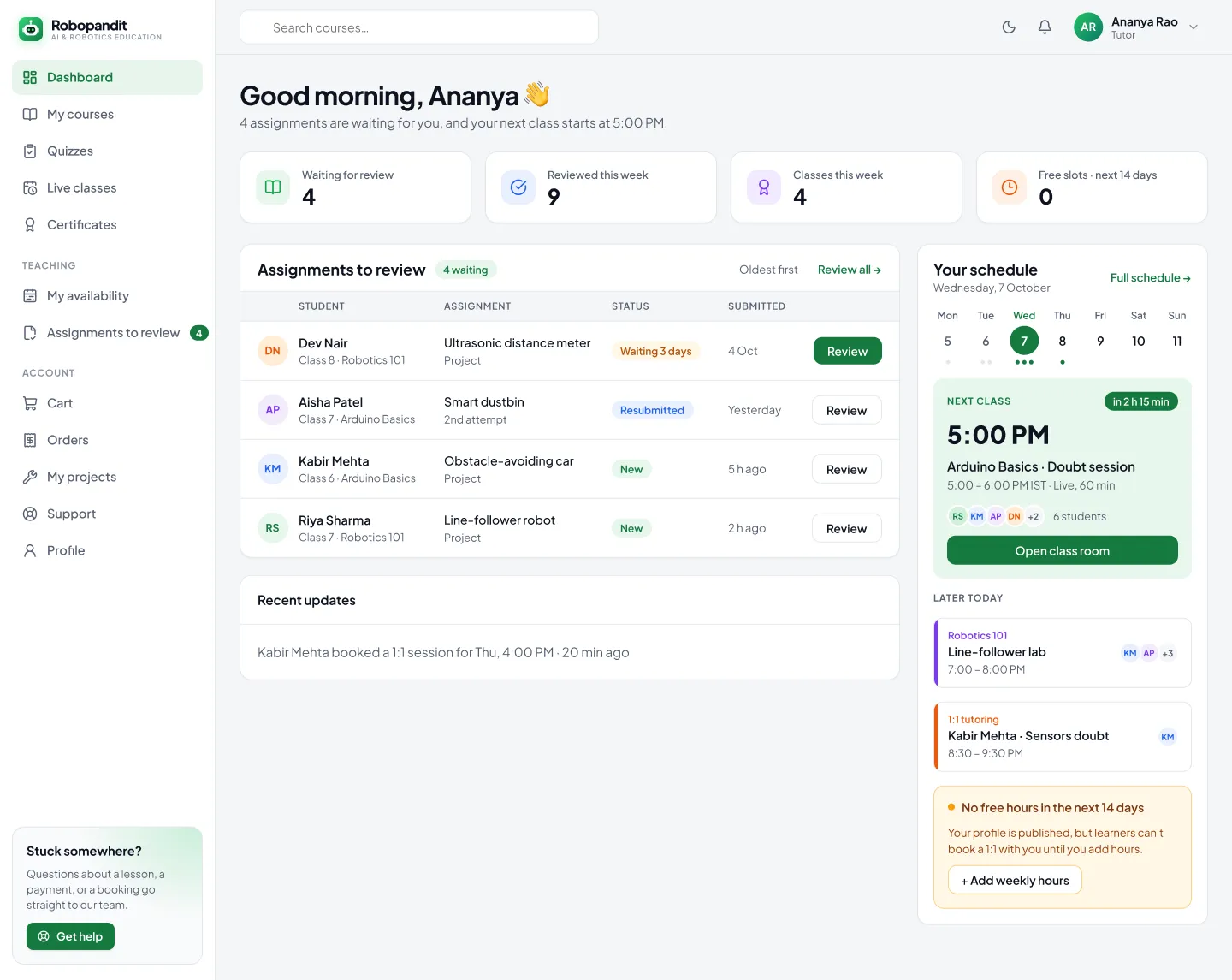Open notifications bell
This screenshot has height=980, width=1232.
pyautogui.click(x=1045, y=27)
